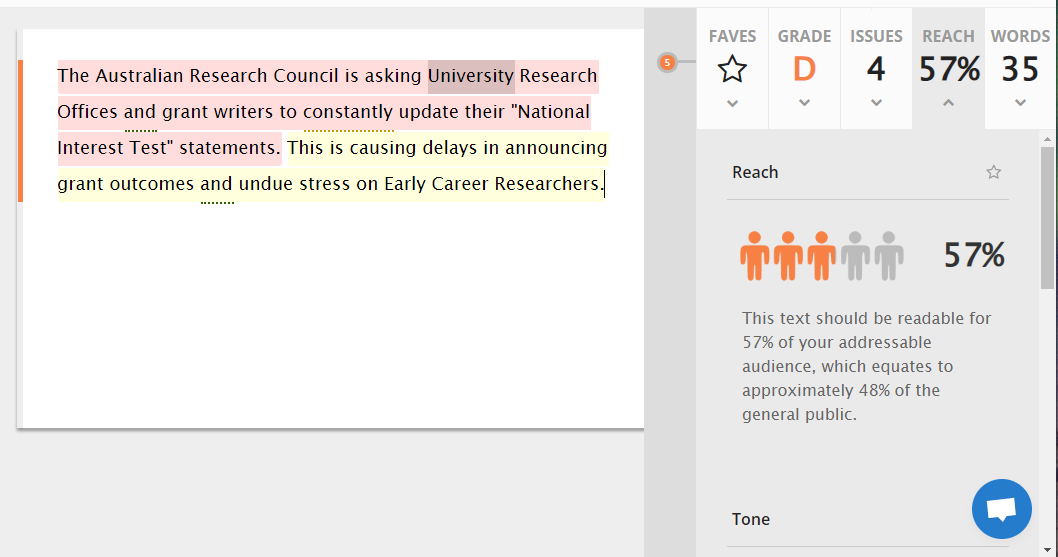1058x557 pixels.
Task: Click underlined 'and' after Offices
Action: tap(140, 112)
